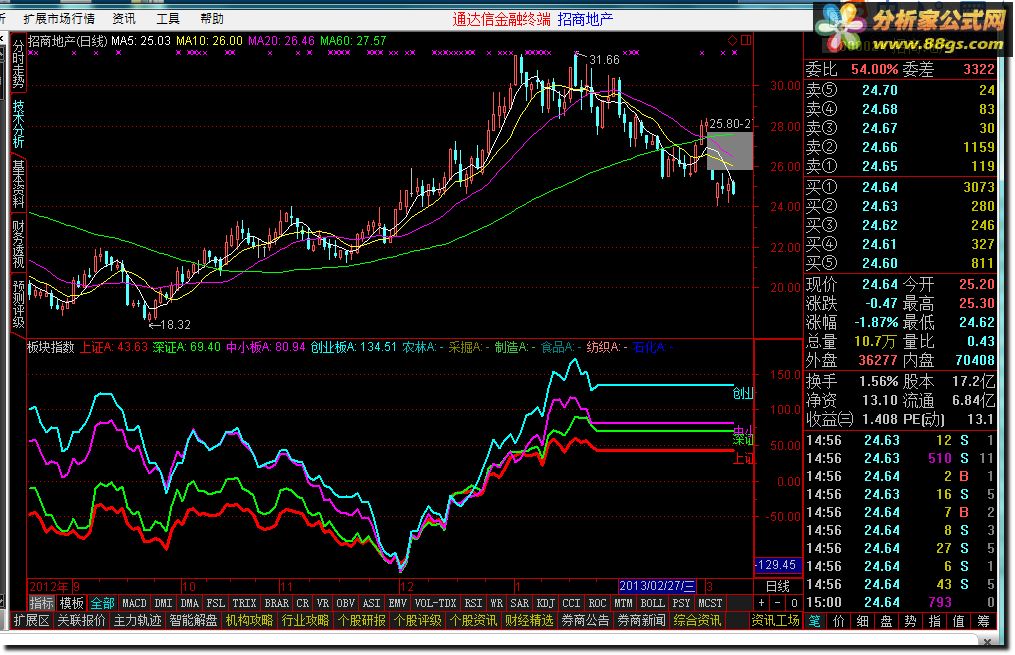The image size is (1015, 655).
Task: Apply the WR indicator
Action: tap(496, 603)
